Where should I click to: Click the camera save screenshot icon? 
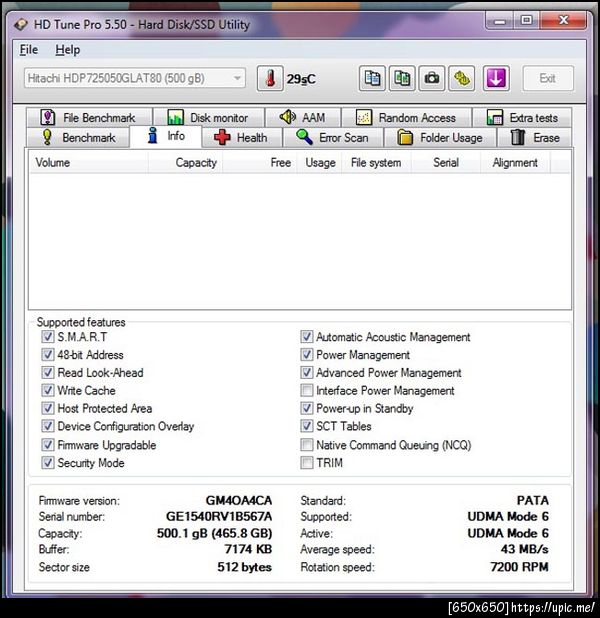[x=432, y=78]
